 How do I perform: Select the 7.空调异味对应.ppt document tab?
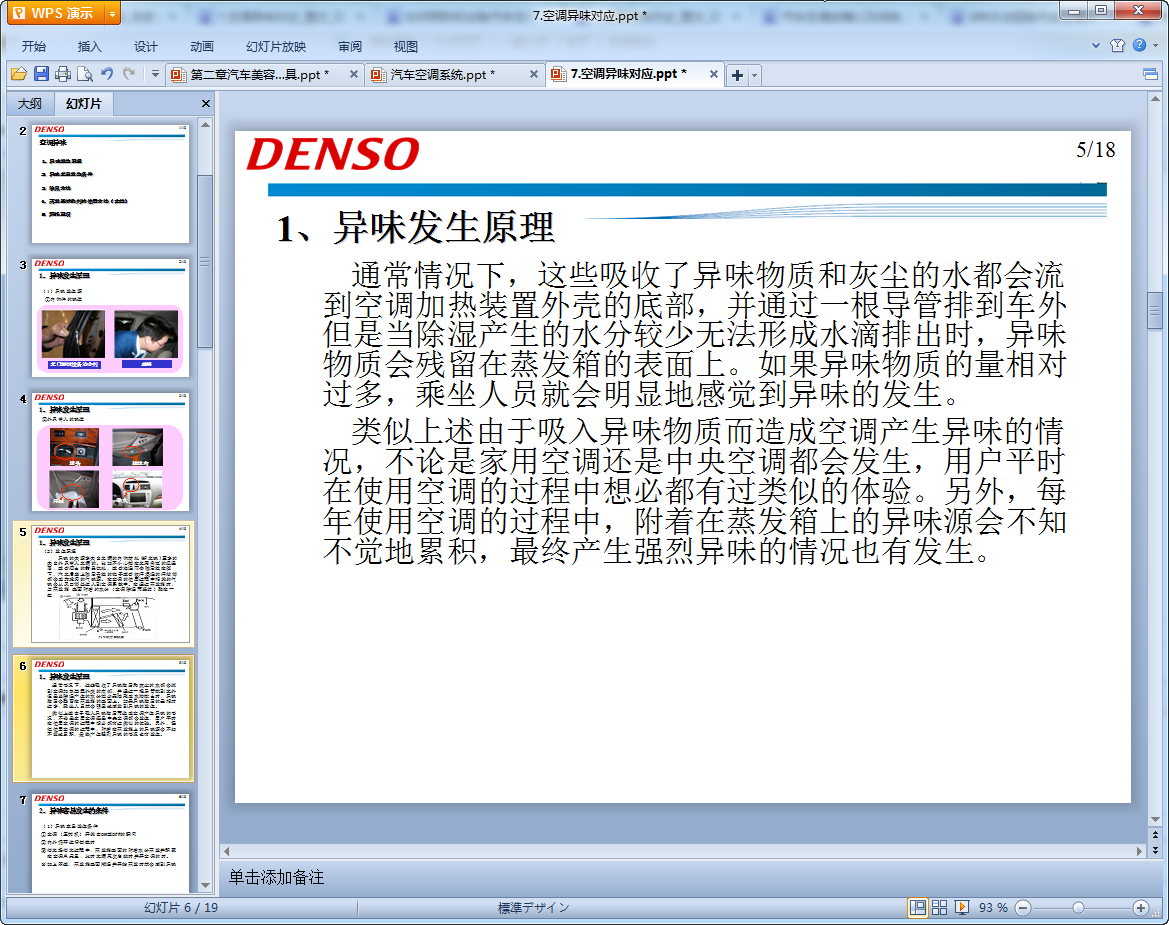point(628,74)
